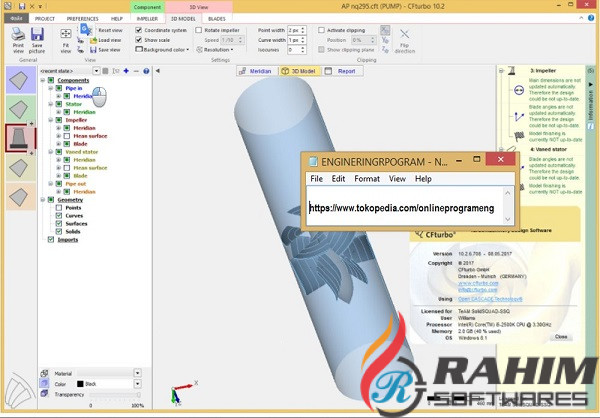Click the blade angles icon under Impeller

[519, 116]
